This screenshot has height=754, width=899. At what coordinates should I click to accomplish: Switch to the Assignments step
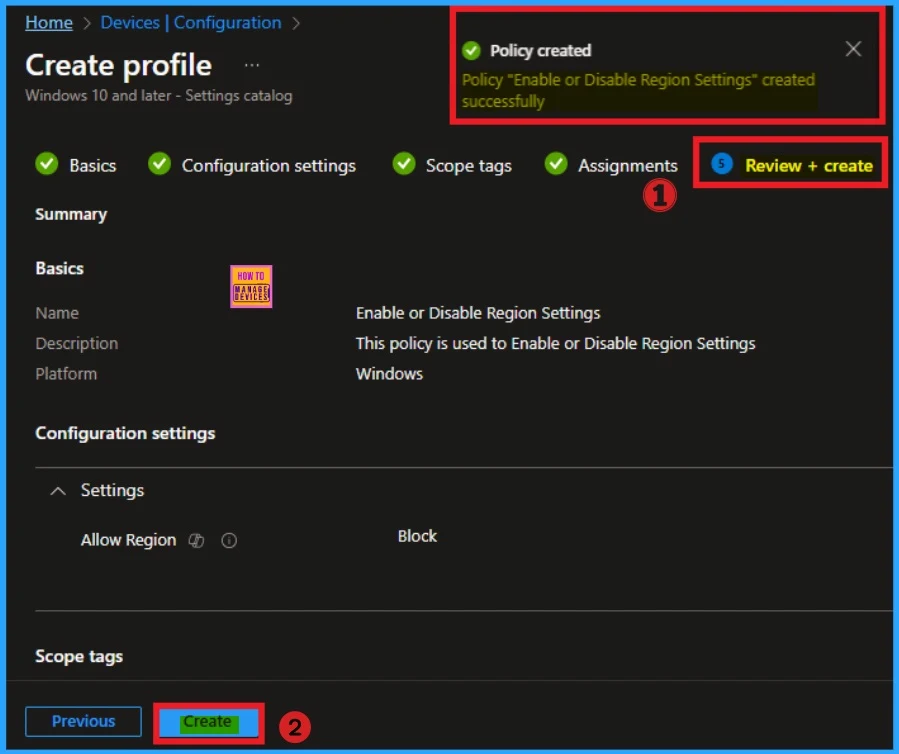[x=627, y=166]
